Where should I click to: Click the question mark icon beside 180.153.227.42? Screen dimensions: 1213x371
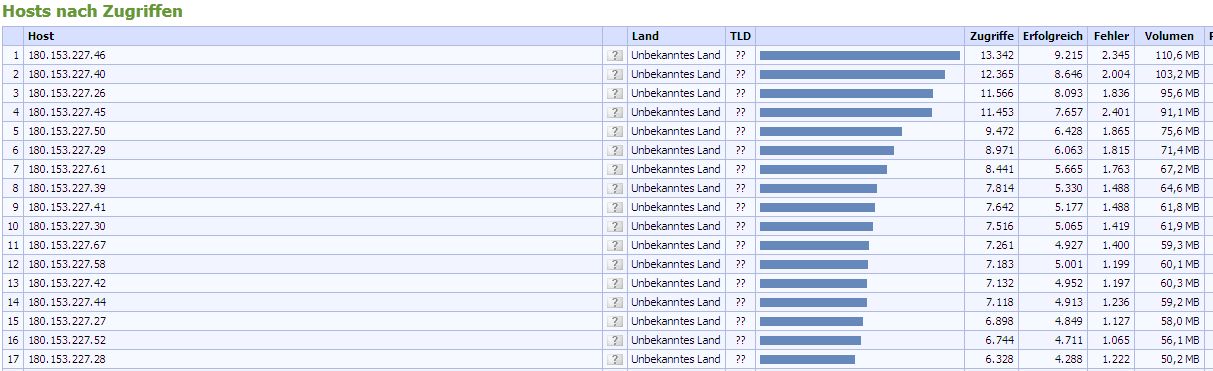coord(615,283)
